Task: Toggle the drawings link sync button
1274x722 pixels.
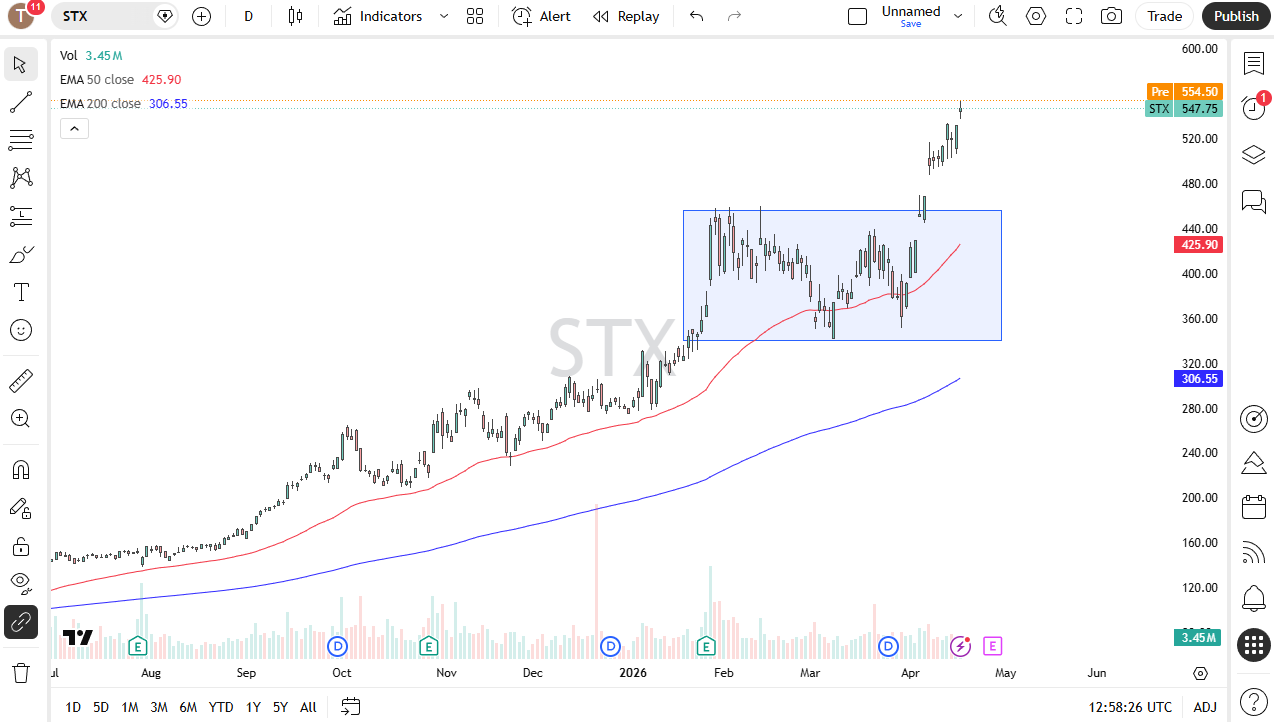Action: (21, 622)
